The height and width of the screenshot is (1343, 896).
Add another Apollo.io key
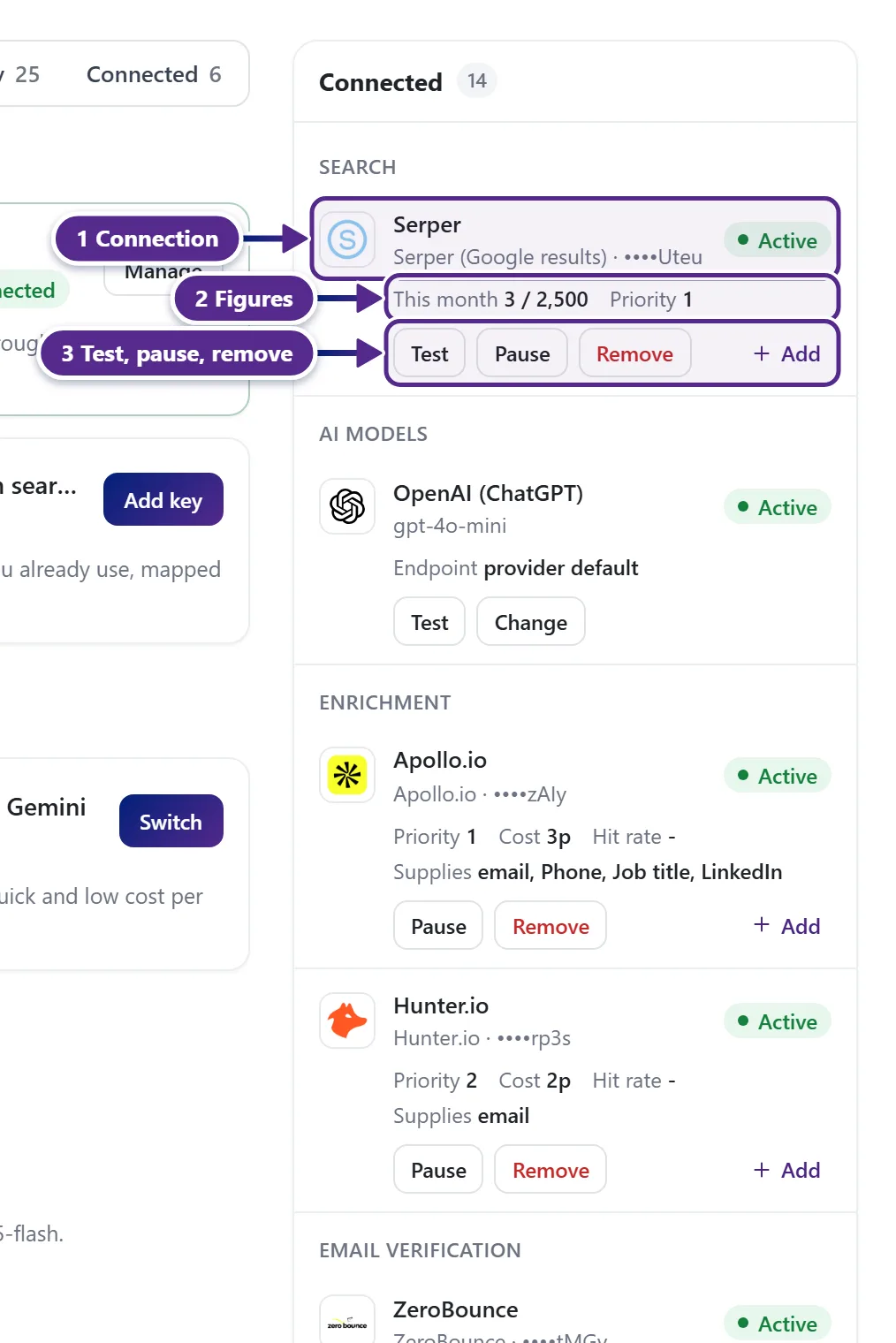tap(786, 926)
